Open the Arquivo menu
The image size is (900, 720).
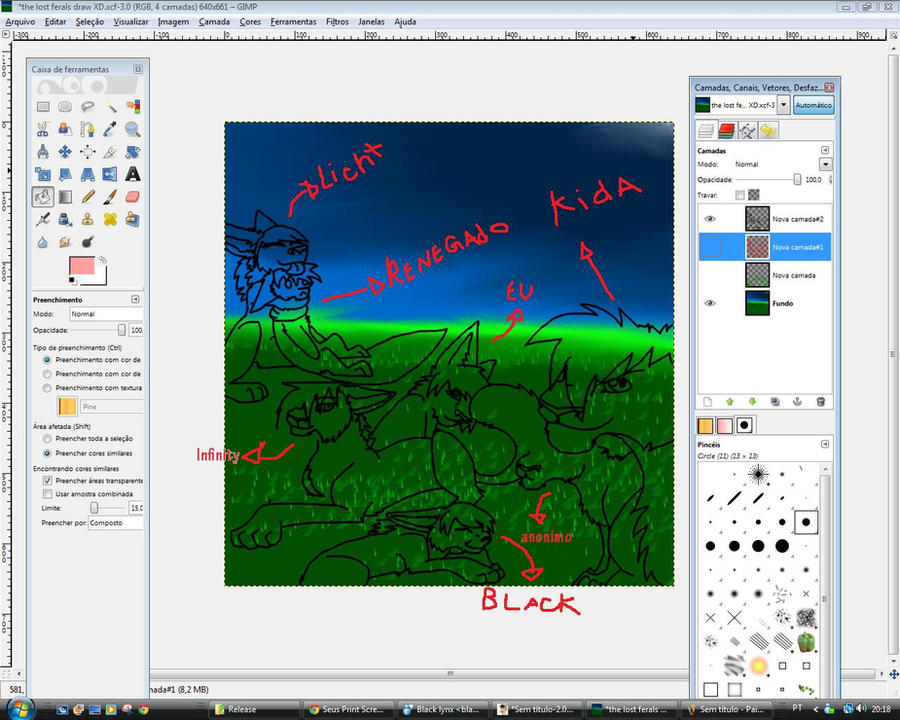click(x=20, y=22)
